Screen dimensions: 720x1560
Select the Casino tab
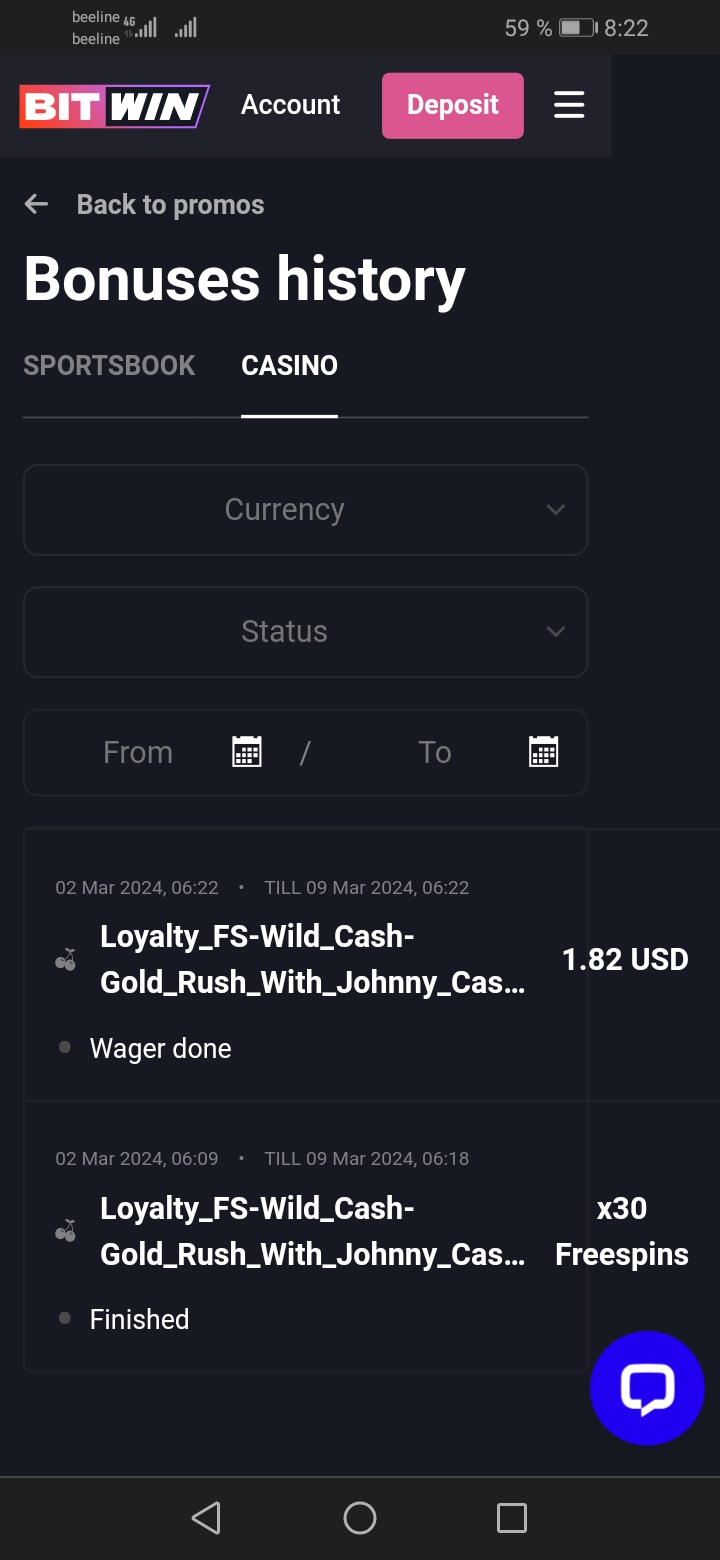[x=289, y=366]
